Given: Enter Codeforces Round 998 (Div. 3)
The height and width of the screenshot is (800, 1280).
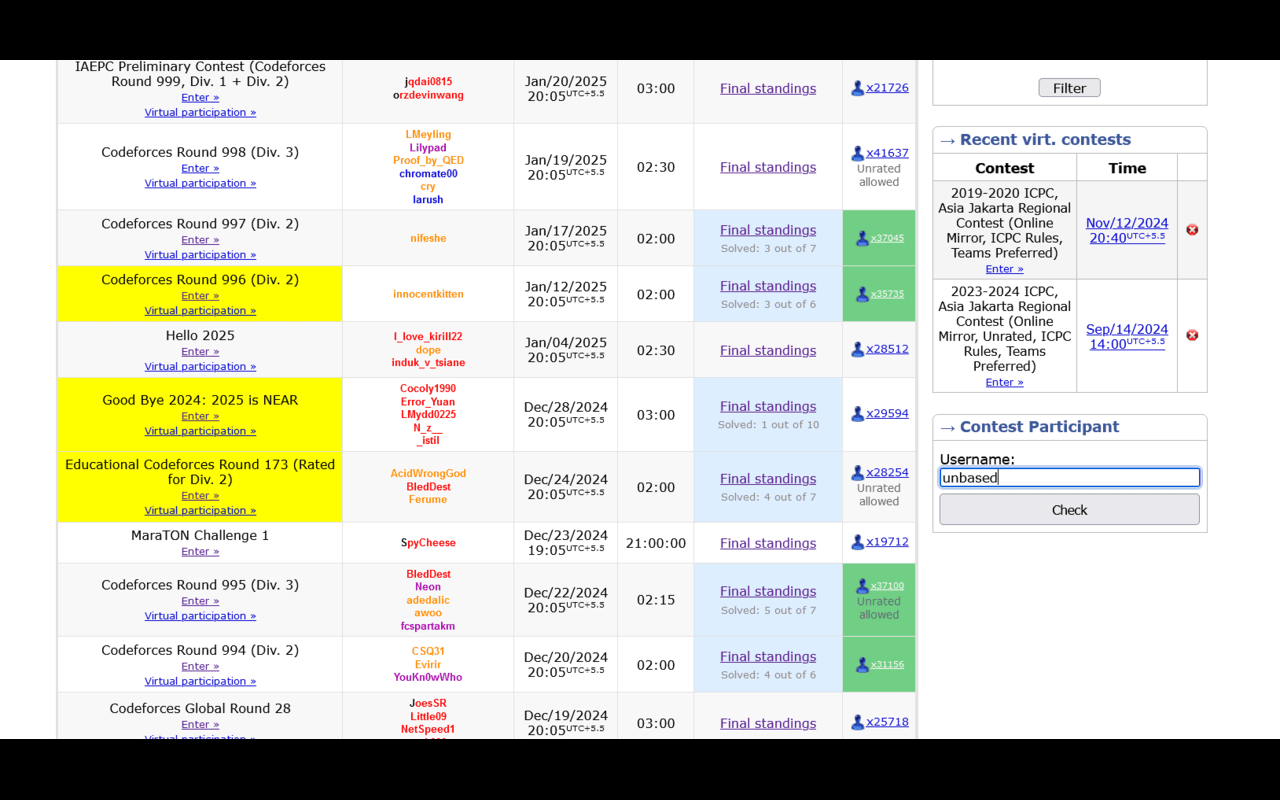Looking at the screenshot, I should (200, 169).
